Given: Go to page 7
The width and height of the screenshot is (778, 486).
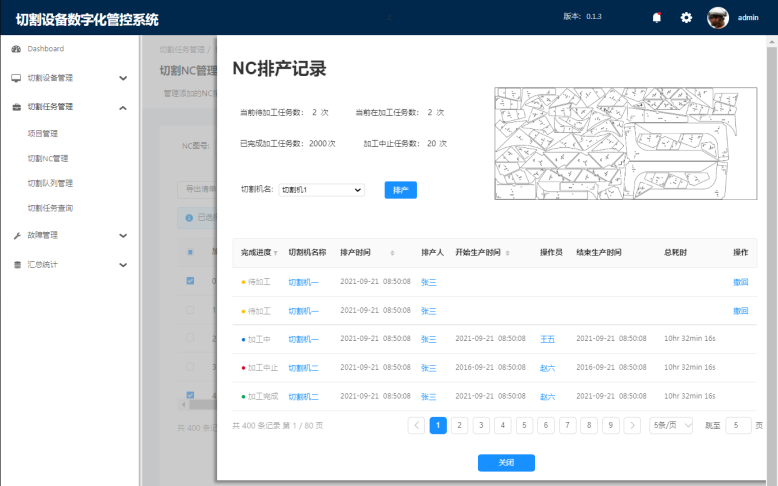Looking at the screenshot, I should tap(567, 425).
